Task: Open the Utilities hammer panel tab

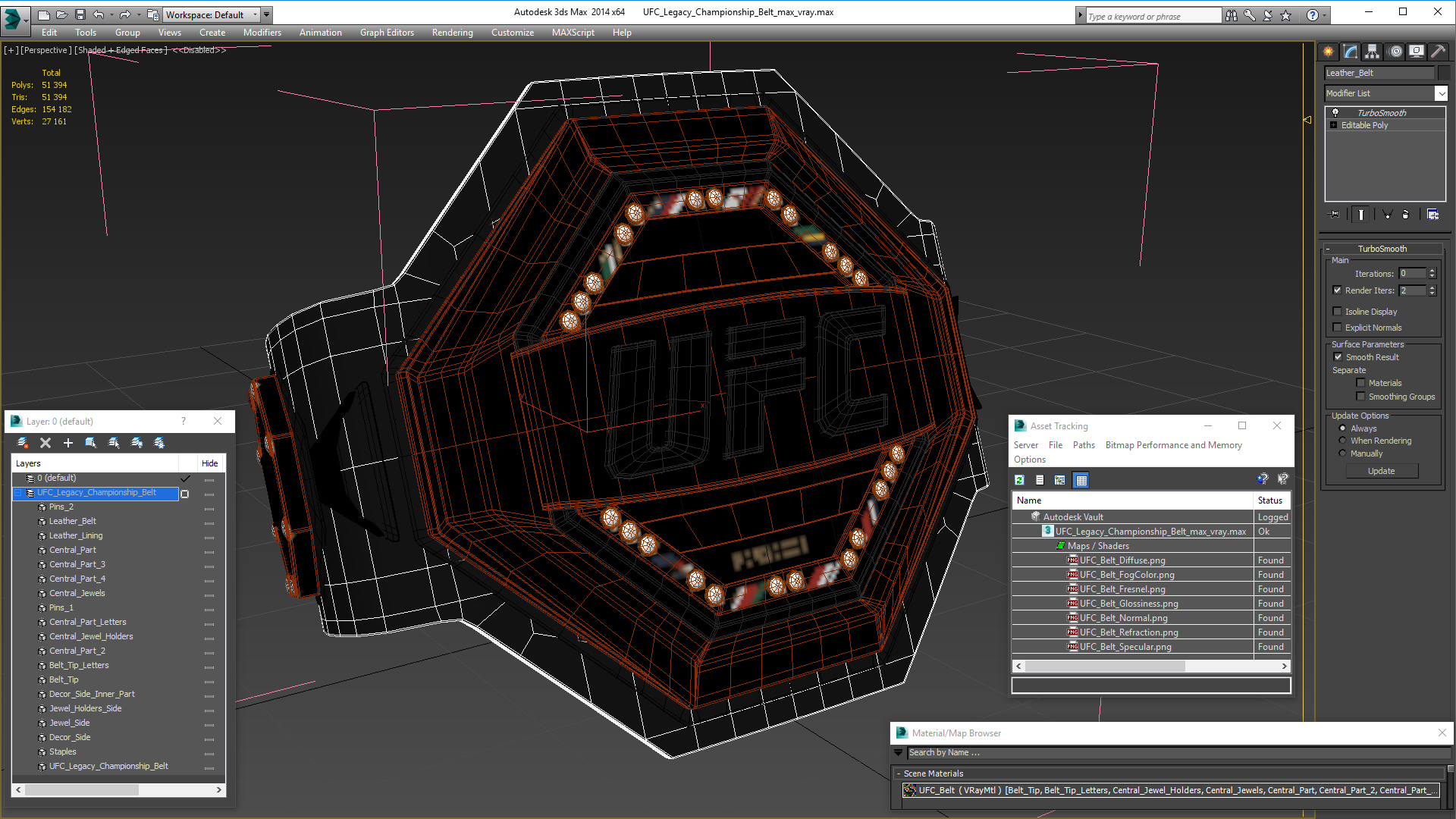Action: [x=1438, y=52]
